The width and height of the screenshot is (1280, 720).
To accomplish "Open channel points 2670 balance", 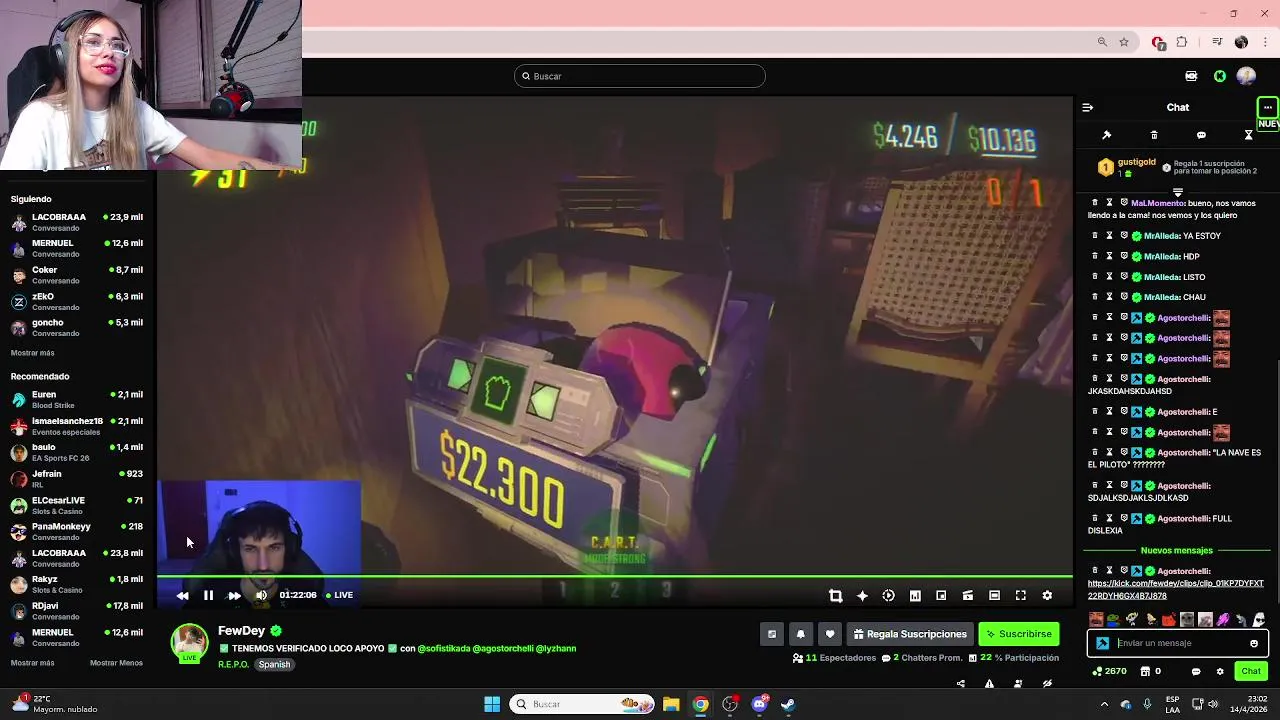I will (1110, 671).
